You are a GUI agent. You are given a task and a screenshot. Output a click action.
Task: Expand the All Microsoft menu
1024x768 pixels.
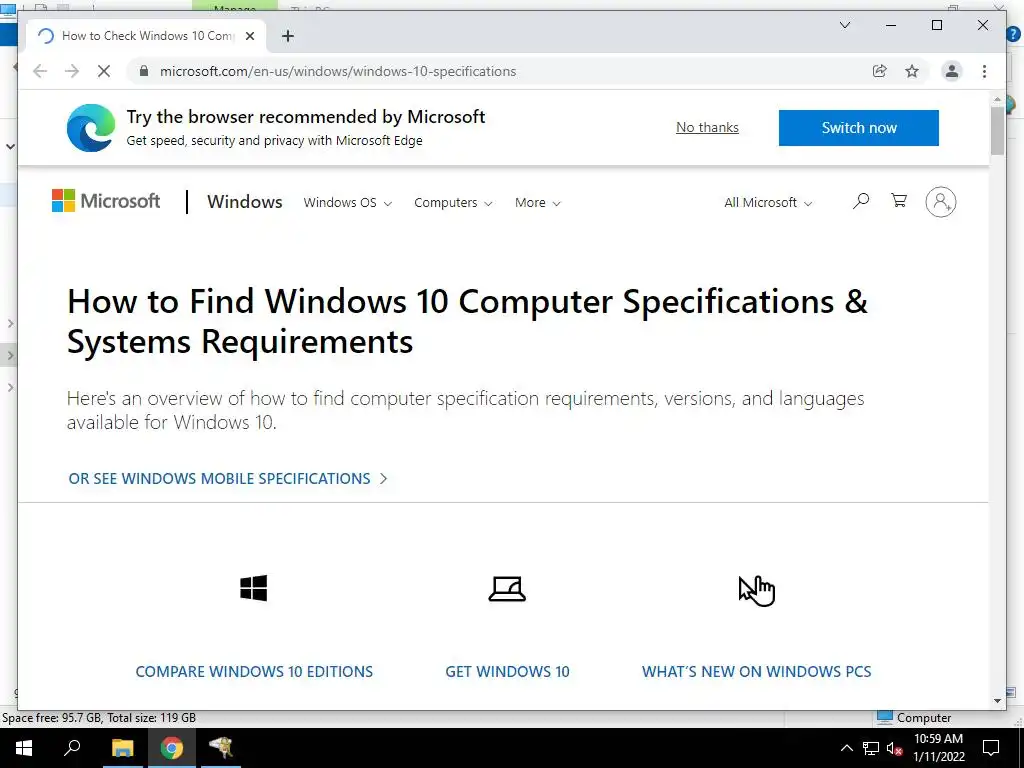[767, 202]
